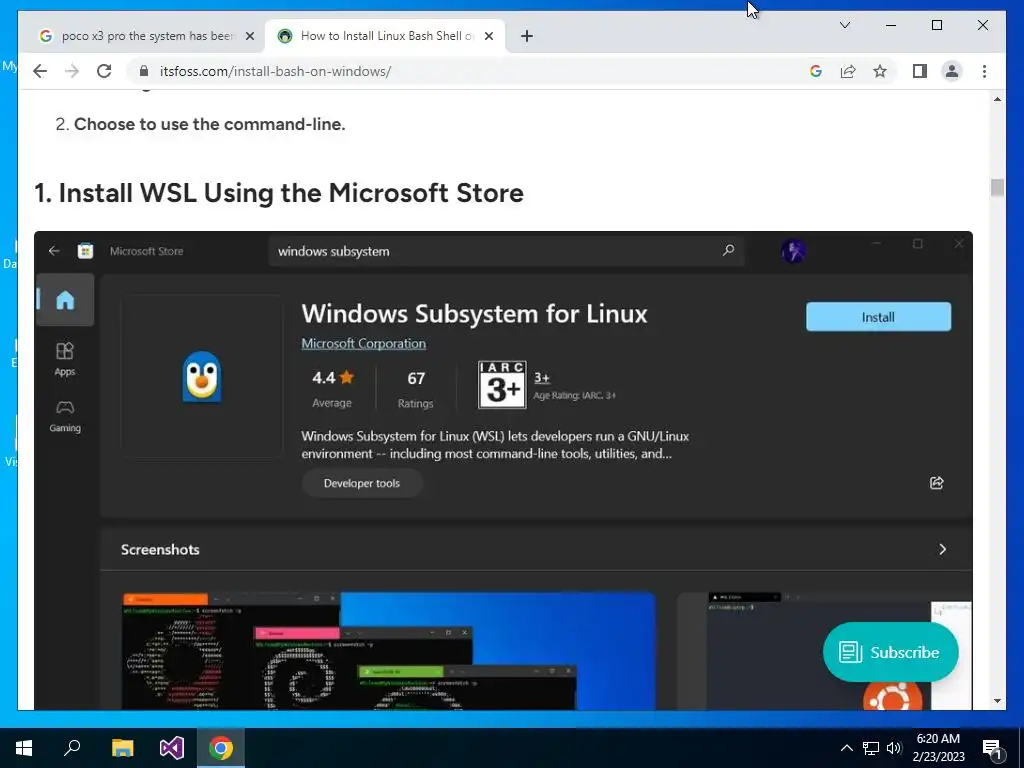This screenshot has width=1024, height=768.
Task: Click the 3+ age rating link
Action: click(x=542, y=377)
